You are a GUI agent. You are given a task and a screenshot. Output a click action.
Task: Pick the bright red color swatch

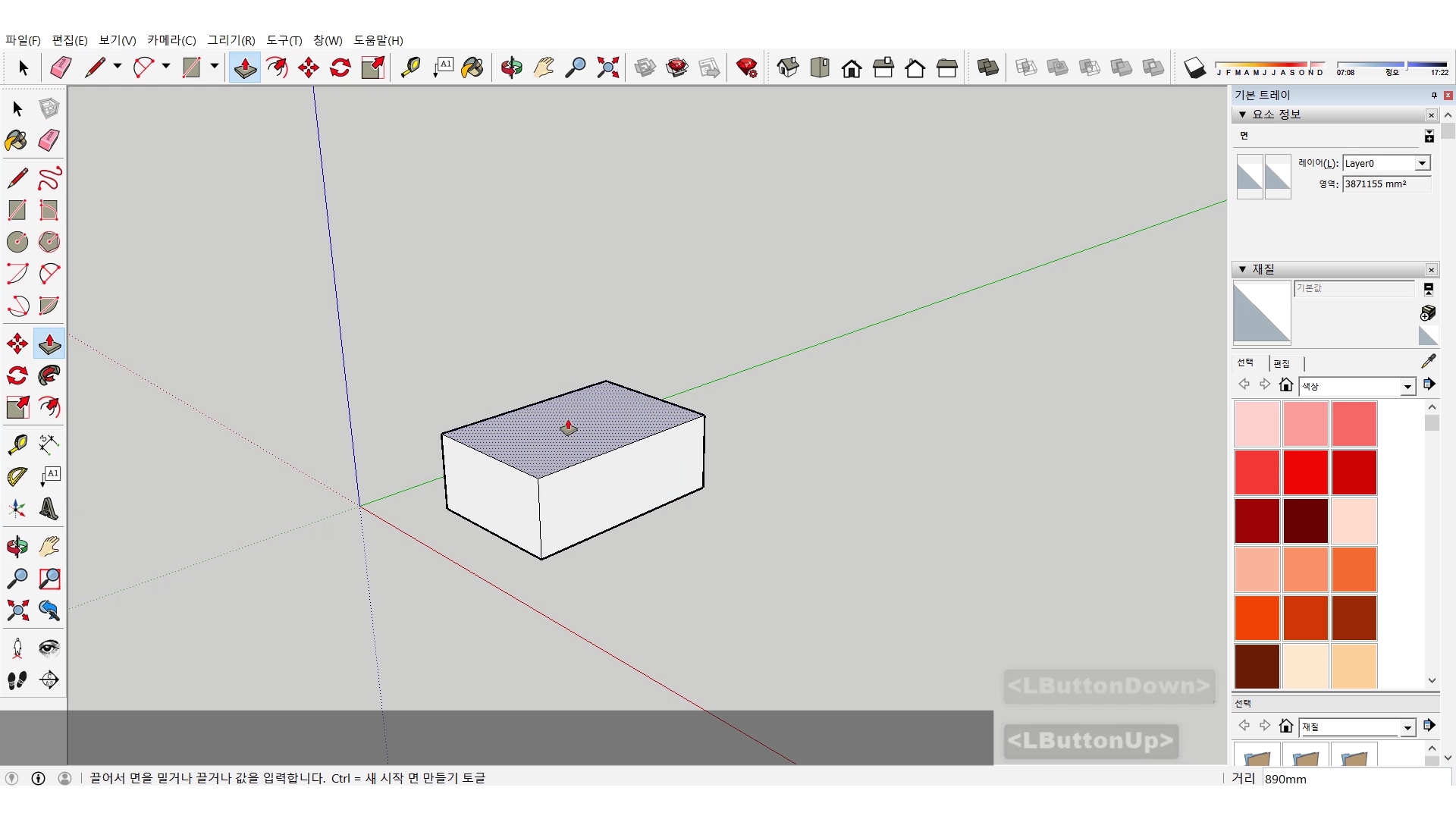click(x=1305, y=472)
